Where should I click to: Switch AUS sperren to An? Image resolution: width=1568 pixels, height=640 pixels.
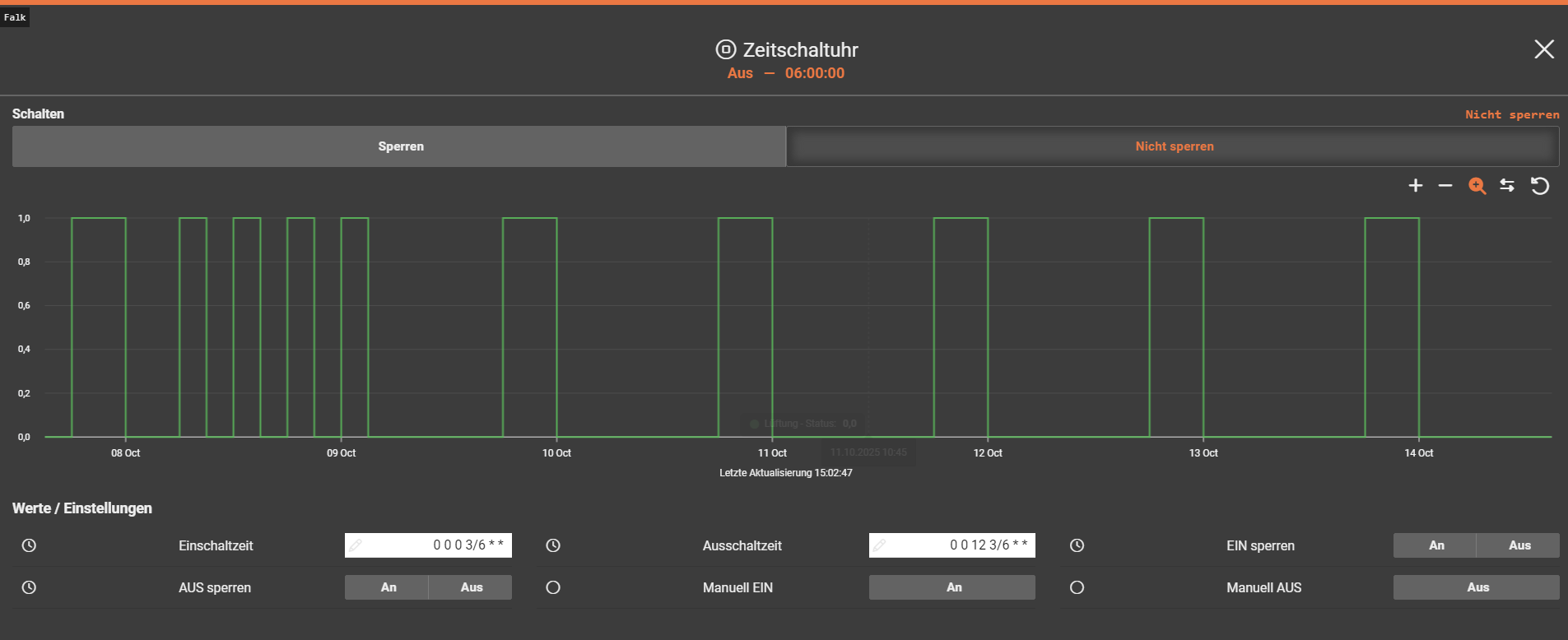coord(388,587)
